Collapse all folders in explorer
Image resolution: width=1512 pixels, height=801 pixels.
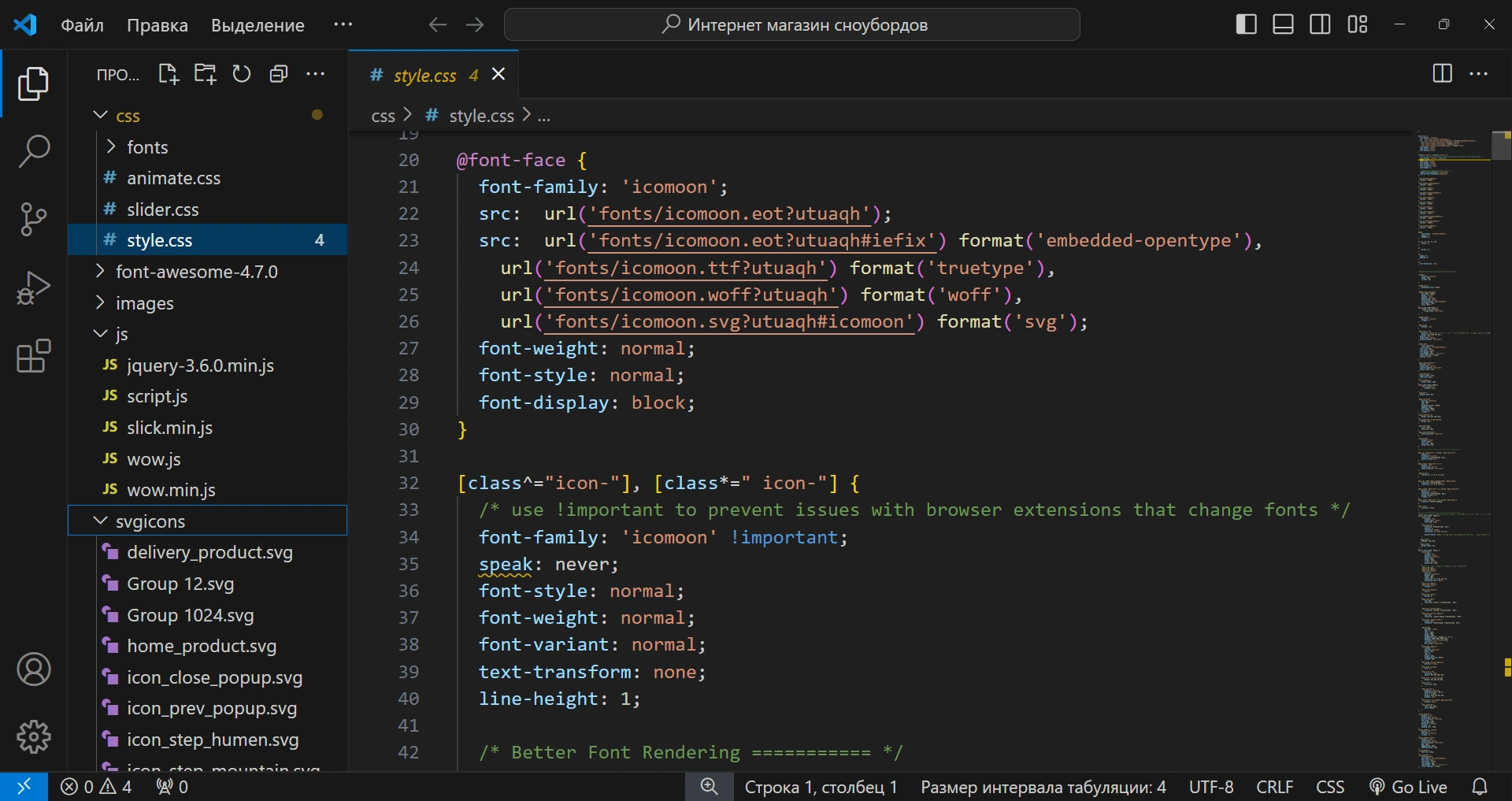point(279,74)
